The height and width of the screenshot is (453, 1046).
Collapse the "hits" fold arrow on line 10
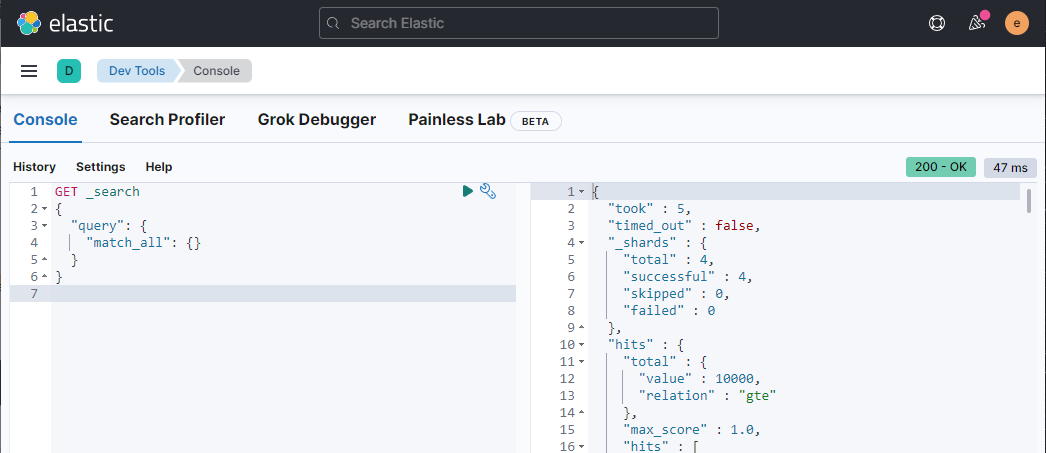click(x=581, y=344)
